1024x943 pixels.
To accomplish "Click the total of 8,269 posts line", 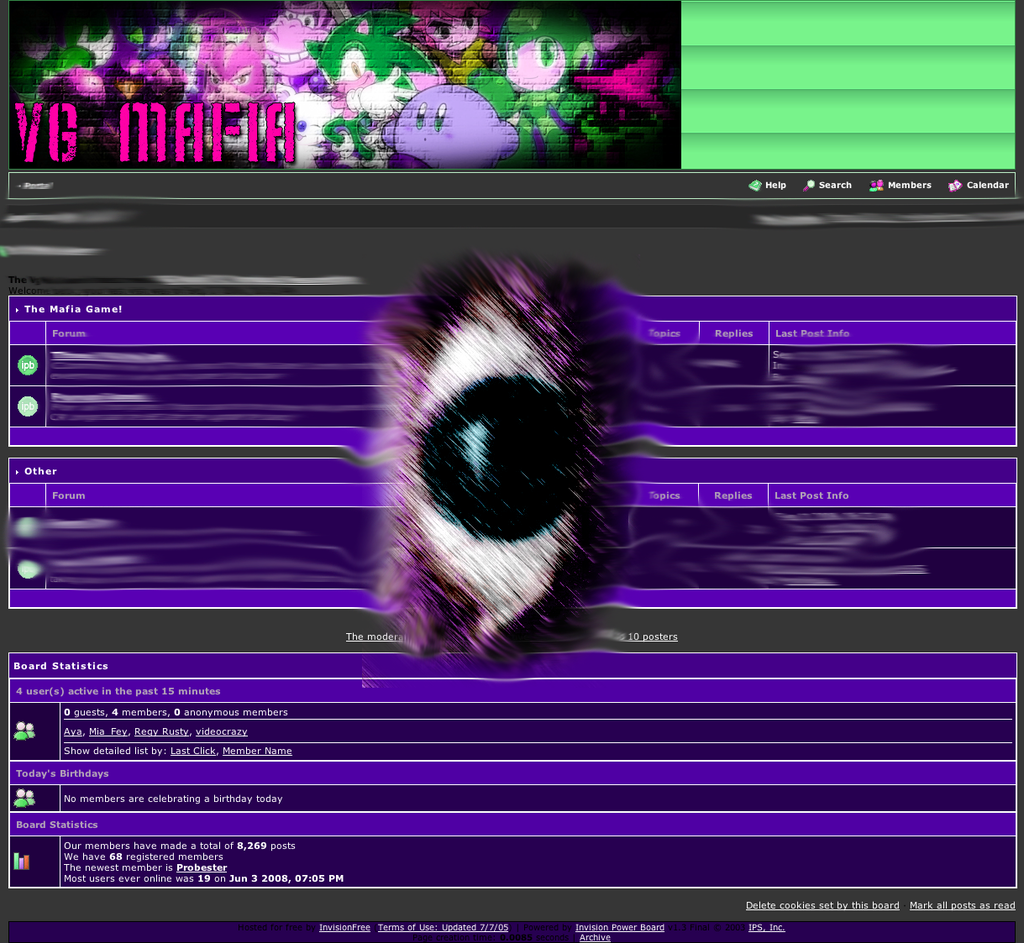I will tap(180, 846).
